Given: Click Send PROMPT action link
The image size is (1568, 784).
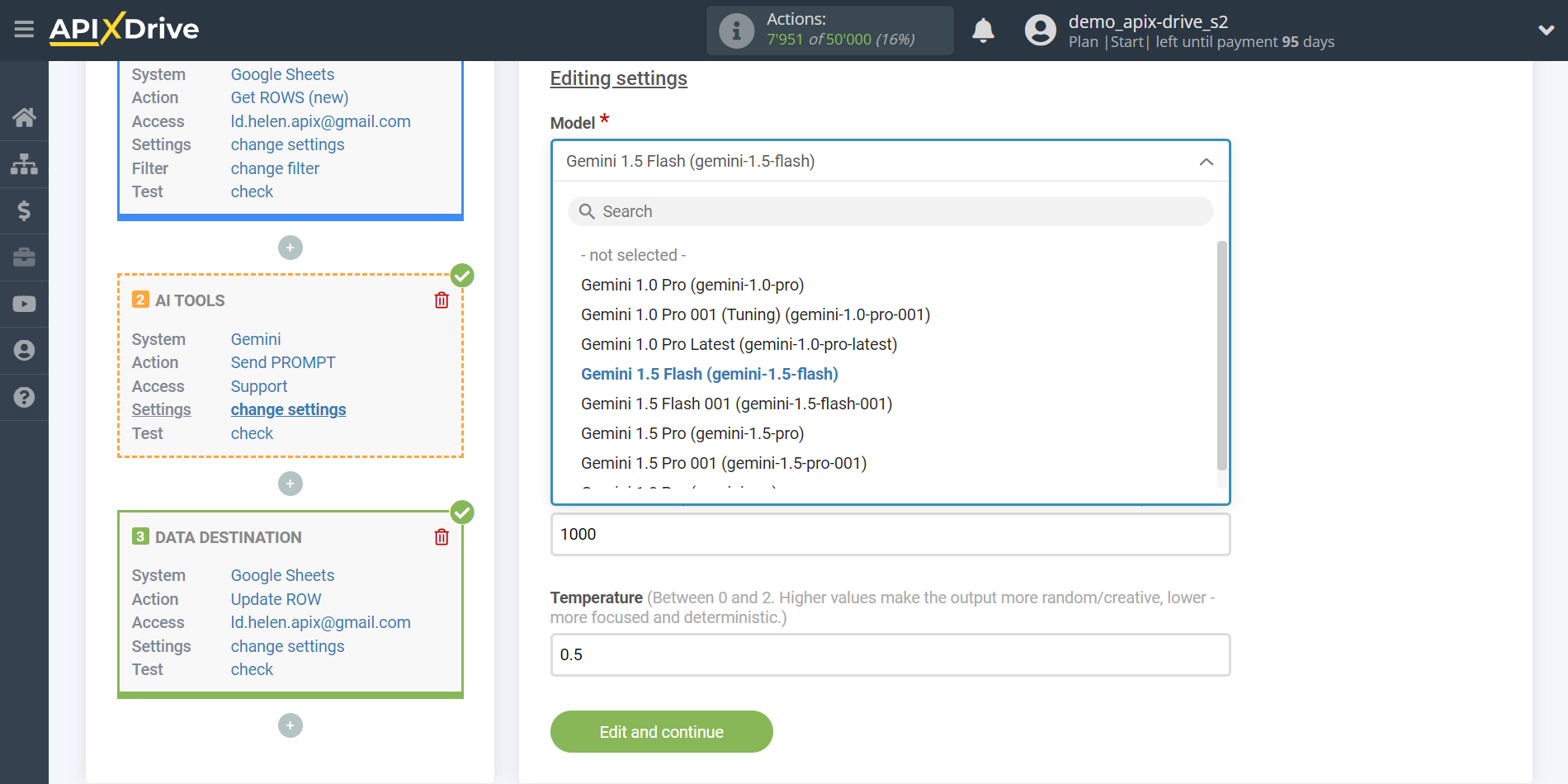Looking at the screenshot, I should pyautogui.click(x=283, y=362).
